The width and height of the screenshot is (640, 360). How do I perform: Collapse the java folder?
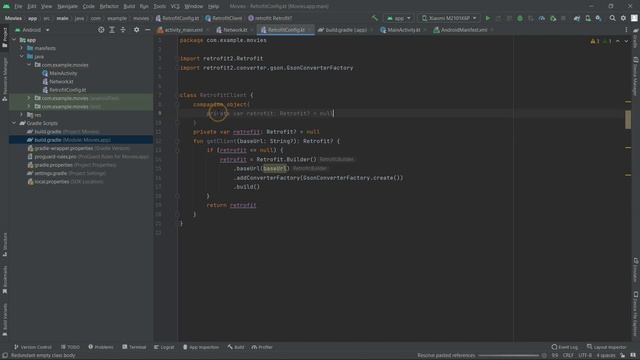click(22, 56)
